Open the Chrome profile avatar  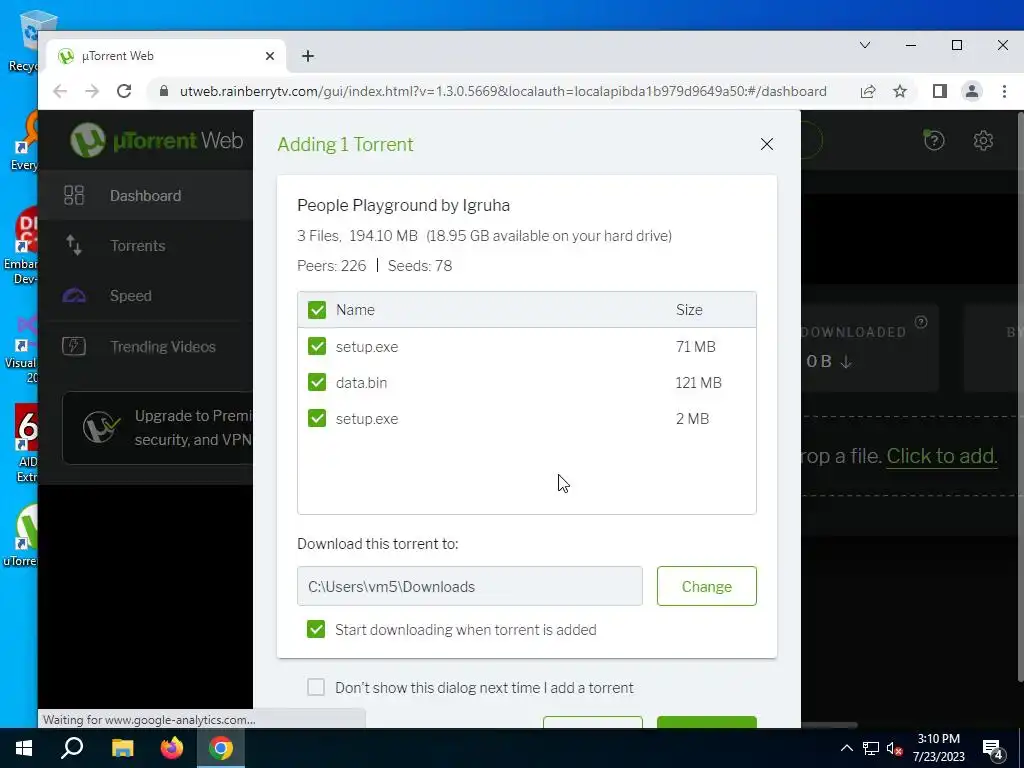click(972, 91)
